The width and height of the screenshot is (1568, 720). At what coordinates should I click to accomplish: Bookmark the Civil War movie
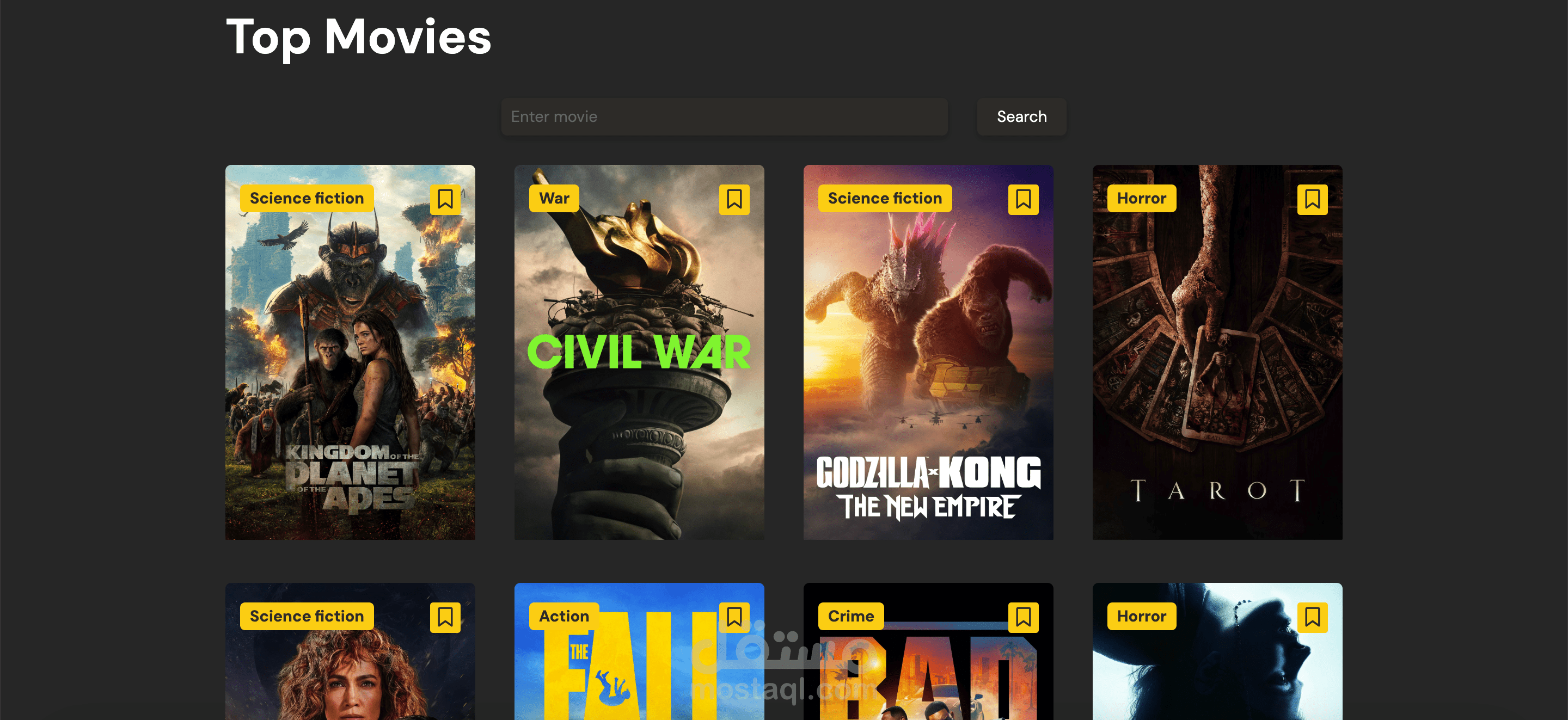(734, 199)
